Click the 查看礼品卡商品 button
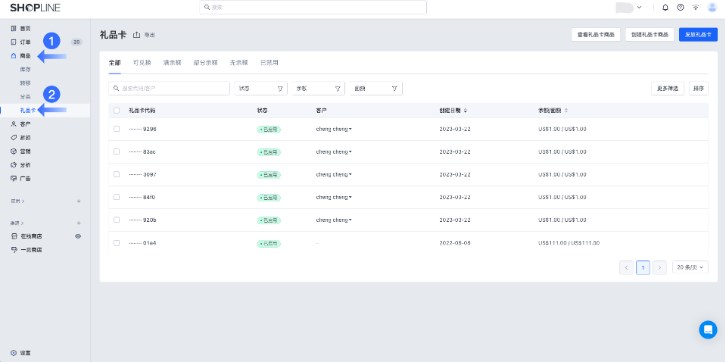This screenshot has width=725, height=362. [596, 35]
